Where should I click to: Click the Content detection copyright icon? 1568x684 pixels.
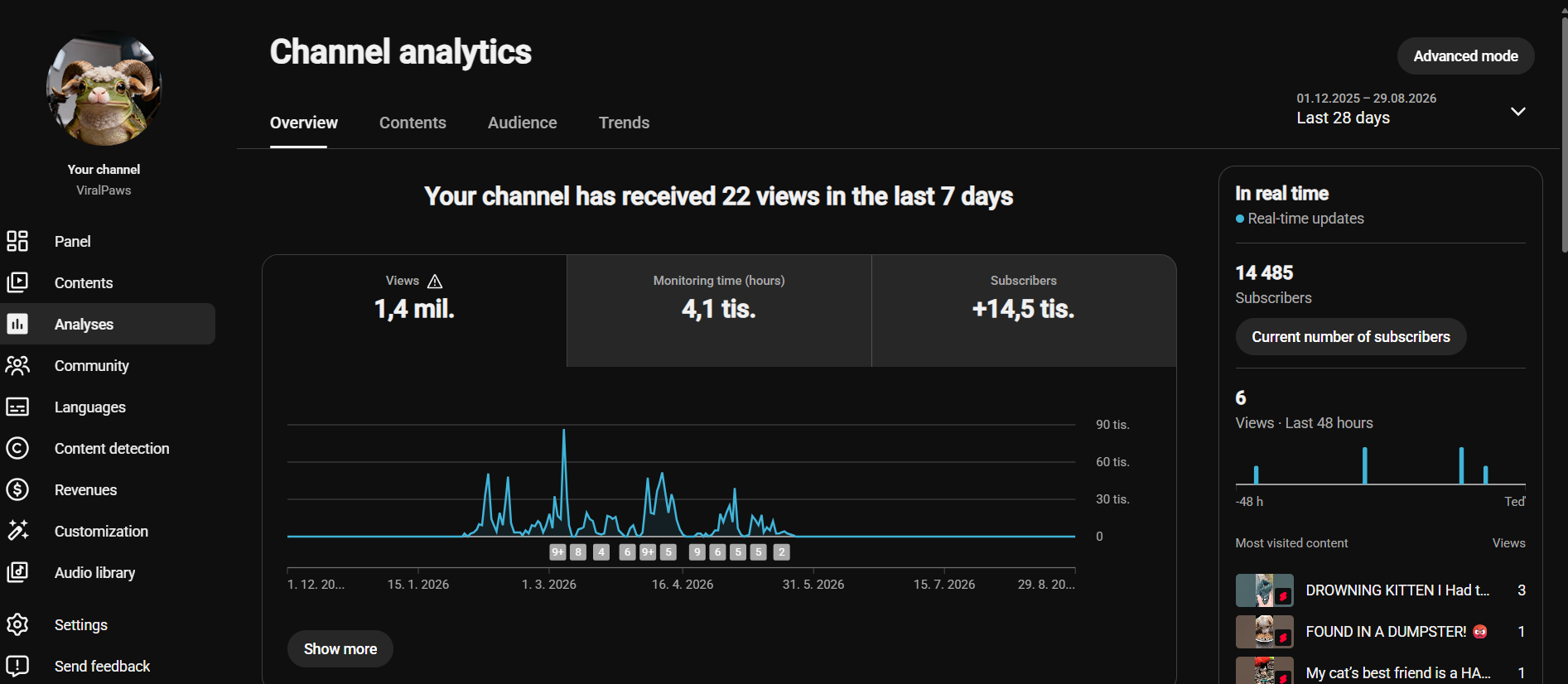pyautogui.click(x=17, y=448)
